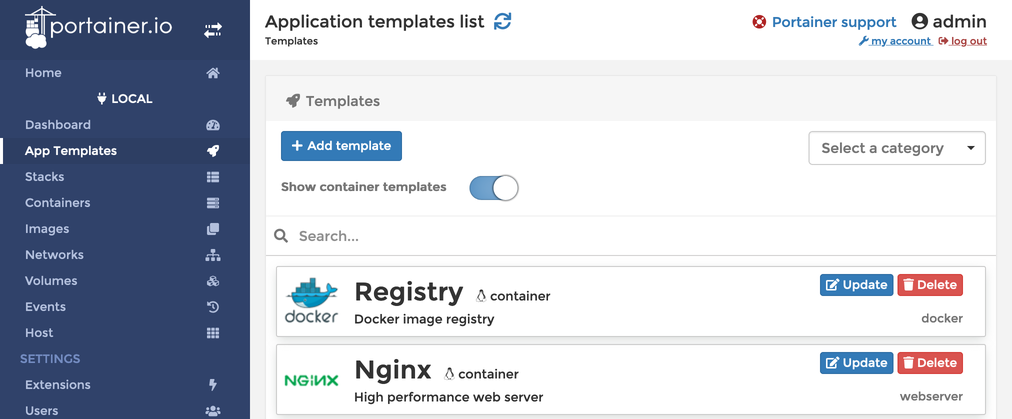Viewport: 1012px width, 419px height.
Task: Toggle sidebar with the arrows icon
Action: point(213,30)
